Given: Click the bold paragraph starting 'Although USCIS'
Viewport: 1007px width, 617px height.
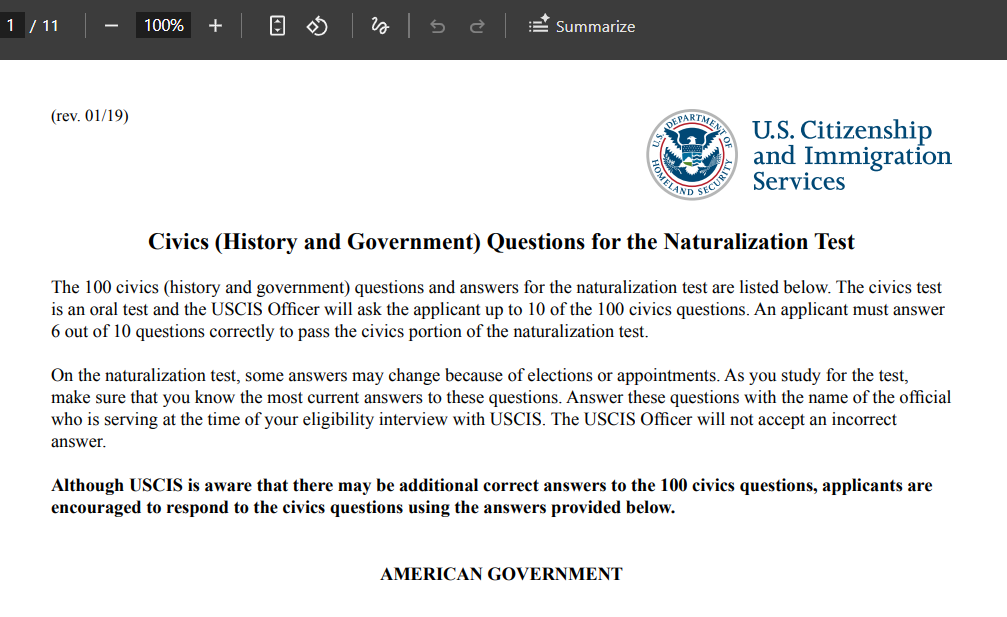Looking at the screenshot, I should tap(492, 496).
